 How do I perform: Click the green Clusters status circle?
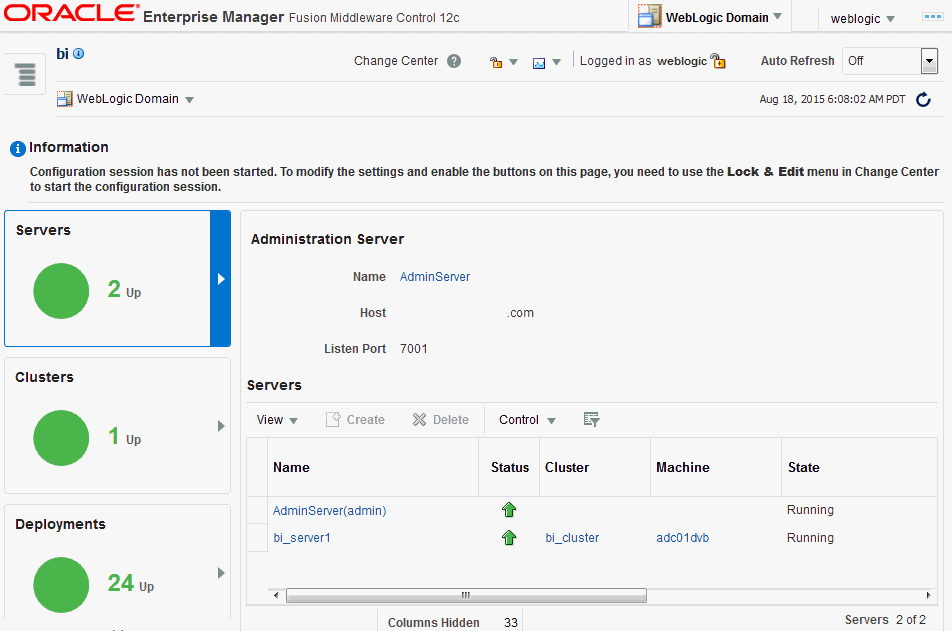pyautogui.click(x=61, y=438)
